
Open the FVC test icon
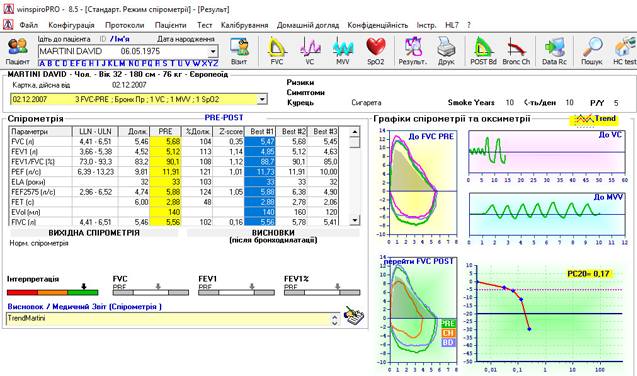pyautogui.click(x=277, y=51)
